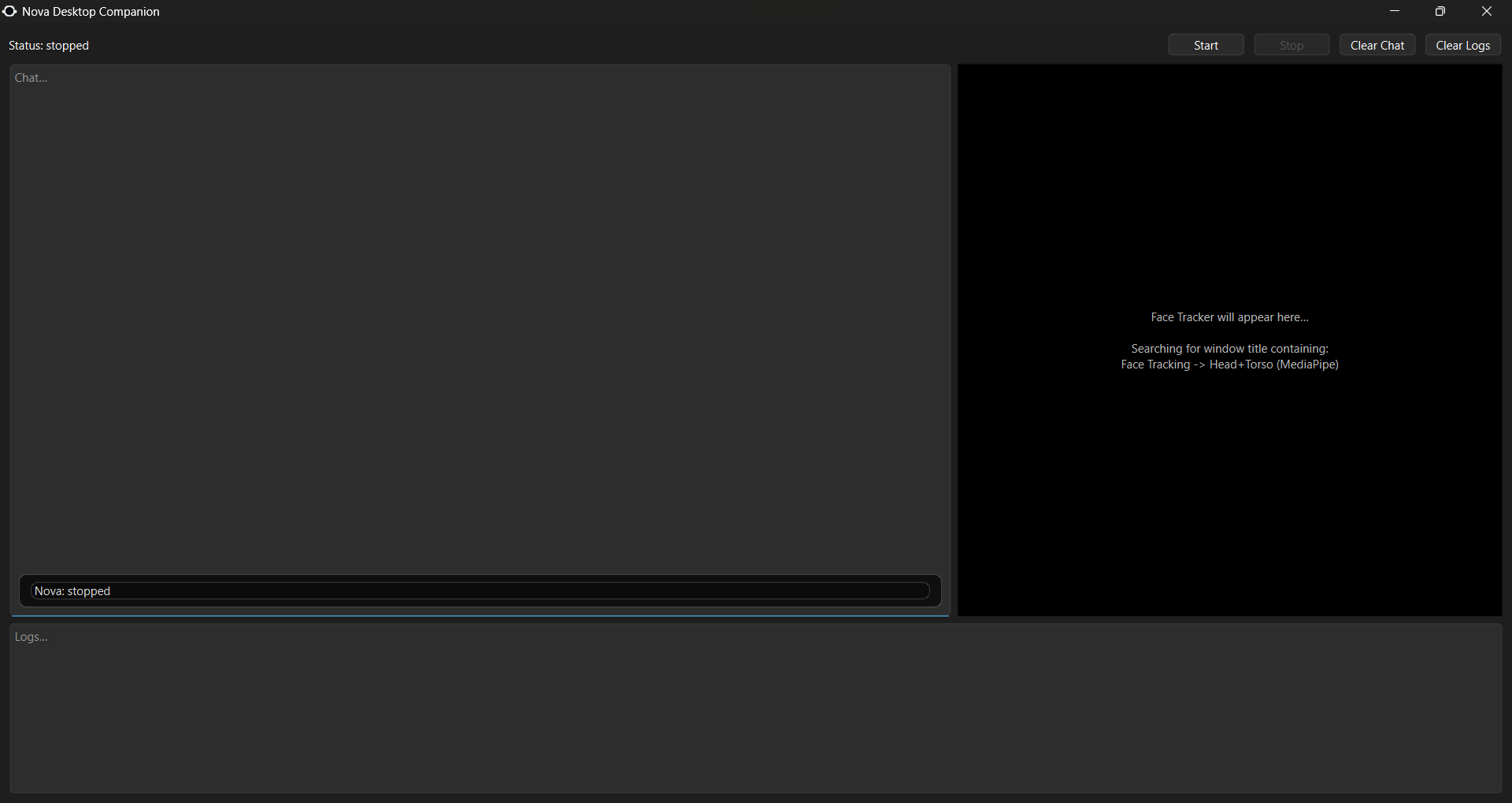The image size is (1512, 803).
Task: Click the blue divider above the Logs panel
Action: point(480,616)
